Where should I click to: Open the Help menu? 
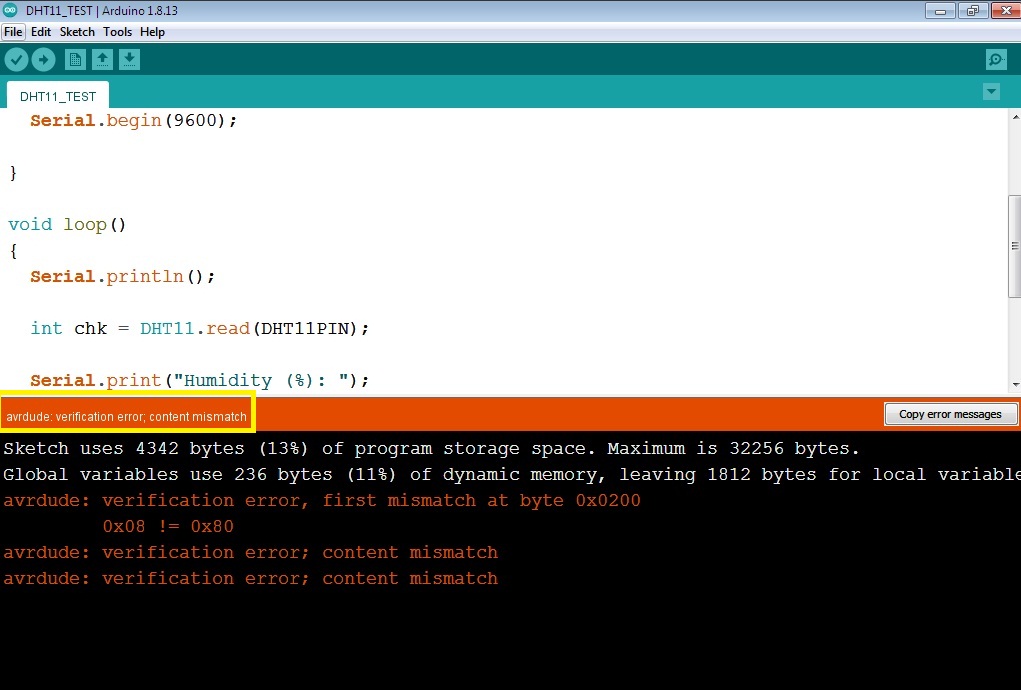152,32
